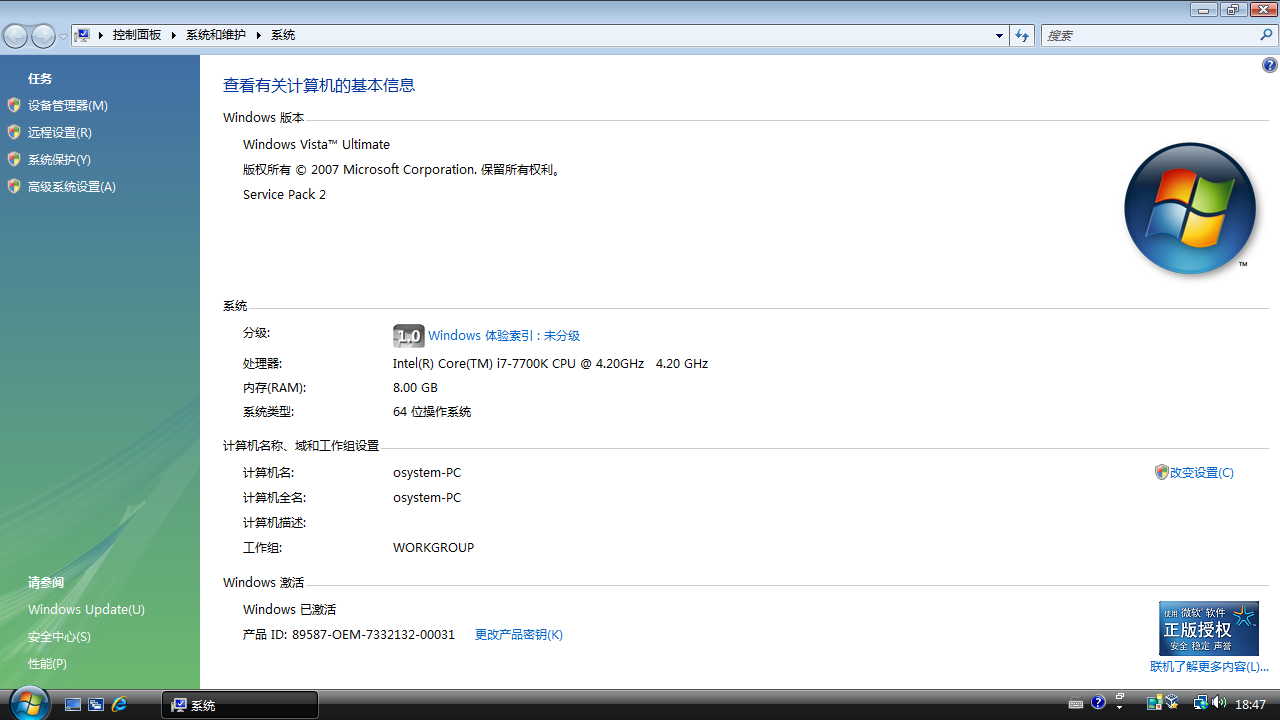Click the Intel Core i7-7700K processor text
The height and width of the screenshot is (720, 1280).
click(550, 363)
